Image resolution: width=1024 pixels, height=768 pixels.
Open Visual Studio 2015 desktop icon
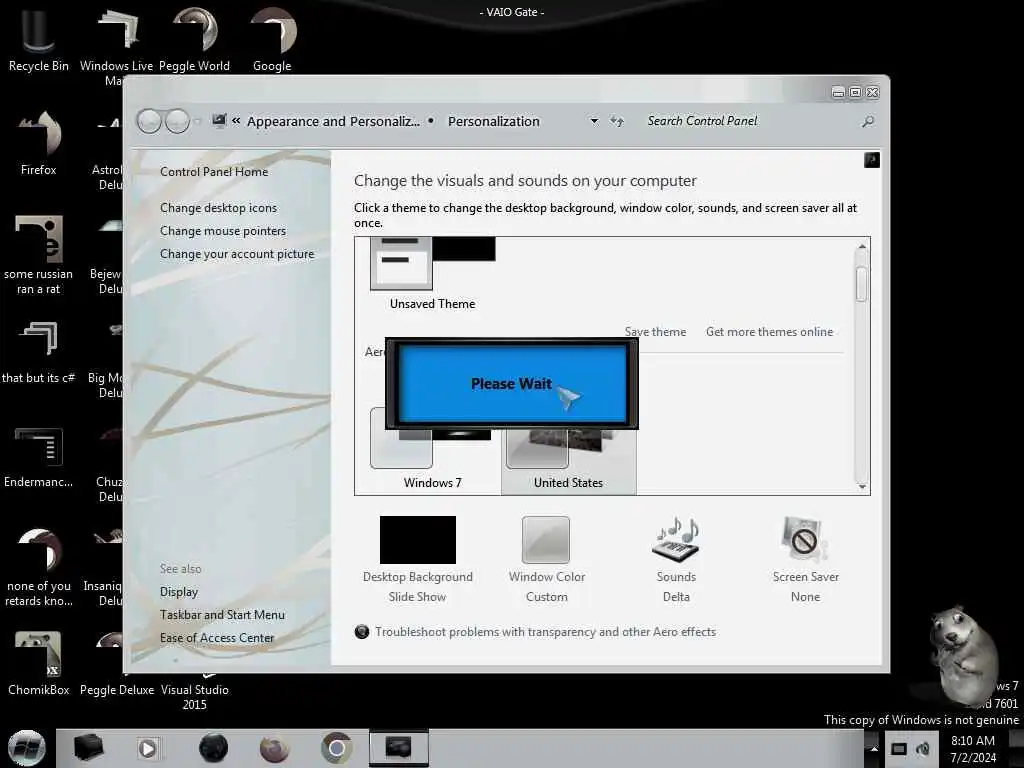[195, 696]
